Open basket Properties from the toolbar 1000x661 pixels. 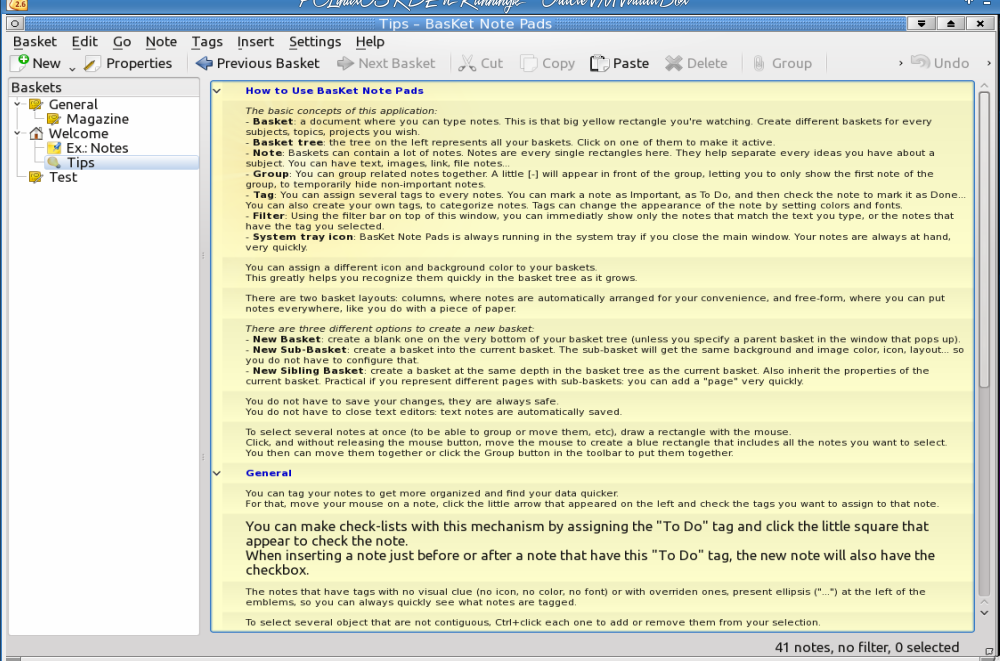click(128, 63)
